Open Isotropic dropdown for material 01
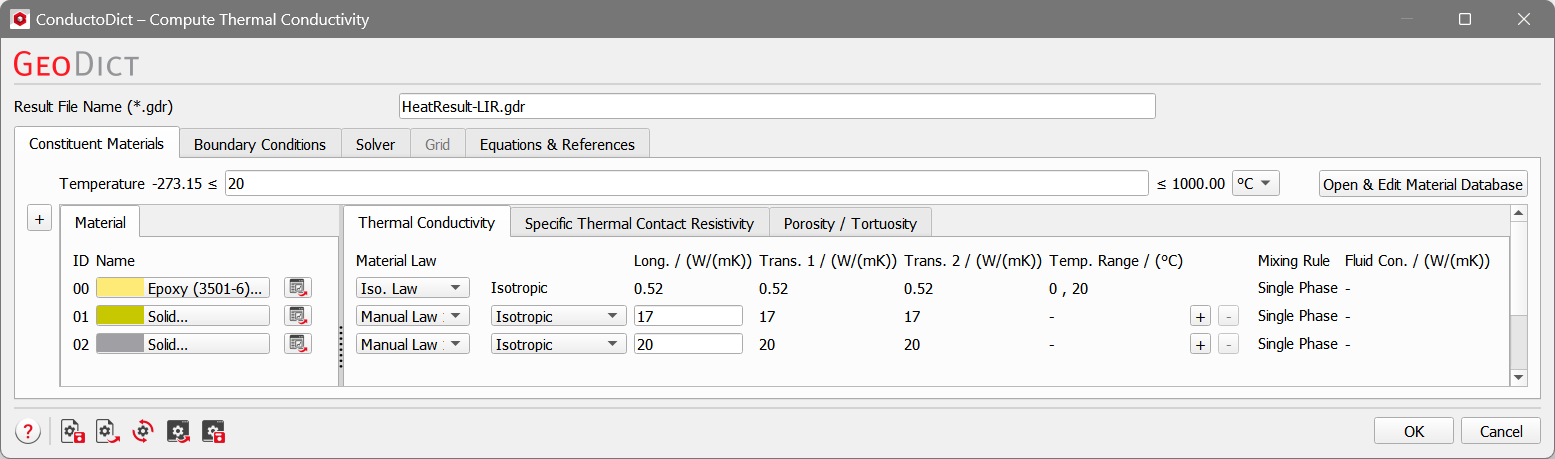The width and height of the screenshot is (1555, 459). point(558,316)
